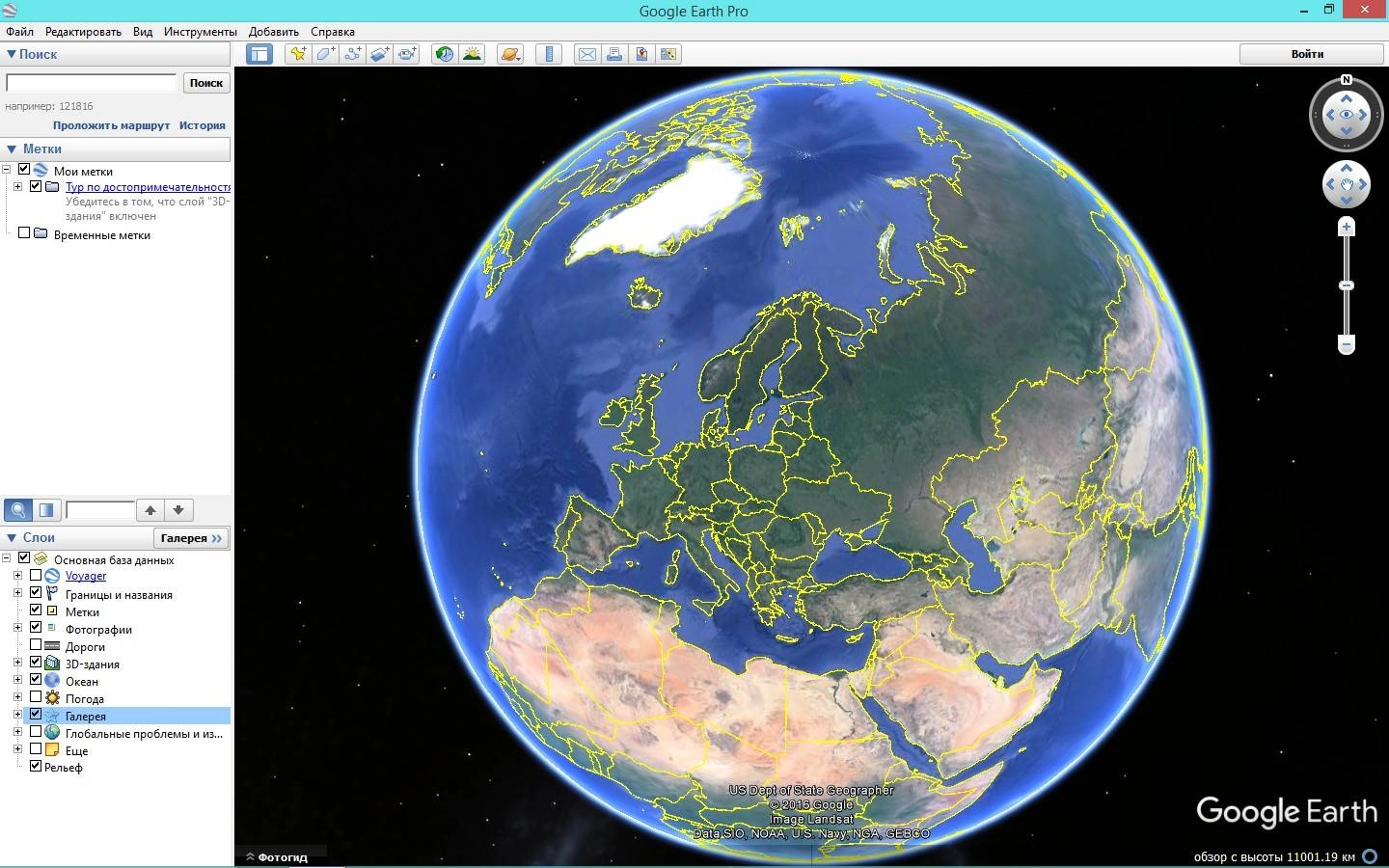1389x868 pixels.
Task: Uncheck the 3D-здания layer checkbox
Action: point(36,662)
